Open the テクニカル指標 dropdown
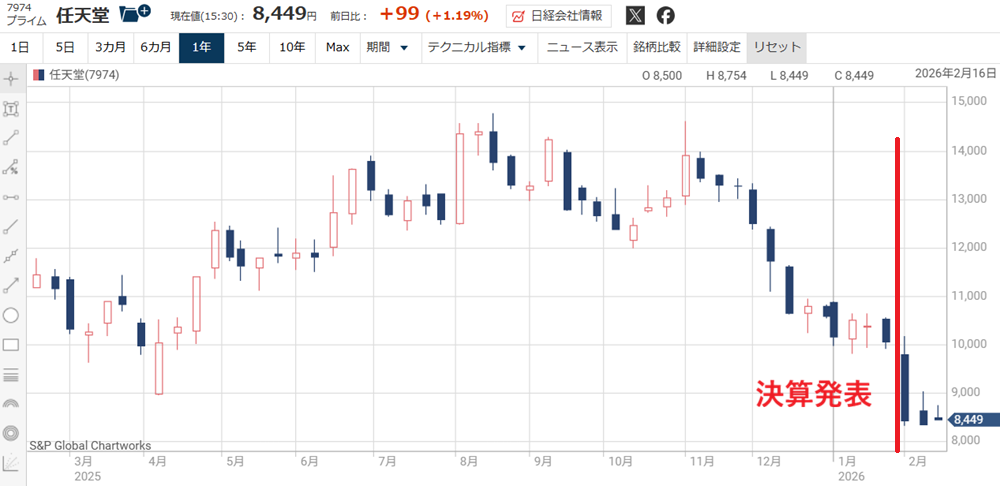The width and height of the screenshot is (1000, 486). (476, 47)
